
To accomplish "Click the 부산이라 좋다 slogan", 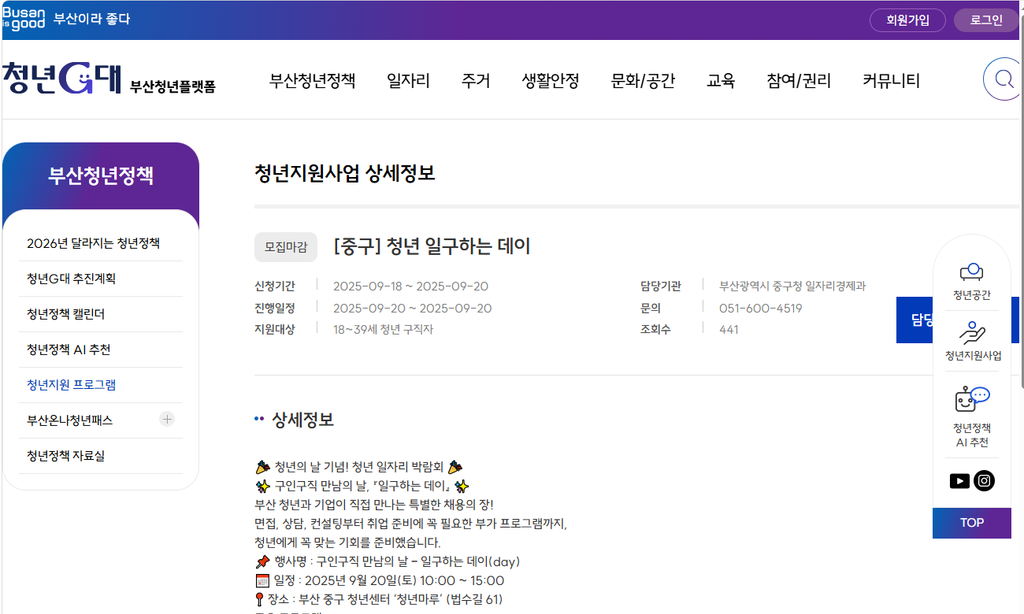I will point(91,19).
